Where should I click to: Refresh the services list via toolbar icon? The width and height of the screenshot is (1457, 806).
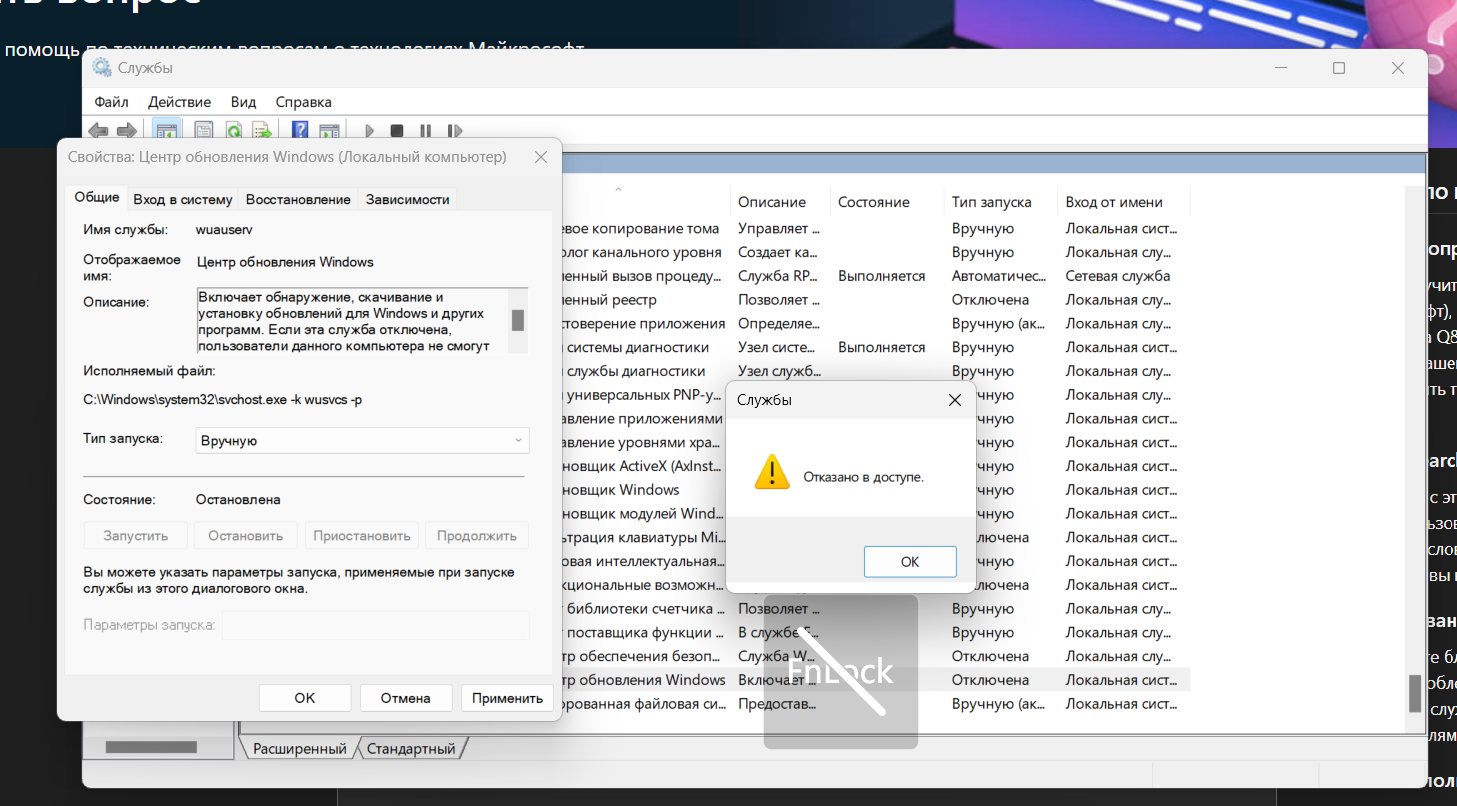pyautogui.click(x=233, y=131)
